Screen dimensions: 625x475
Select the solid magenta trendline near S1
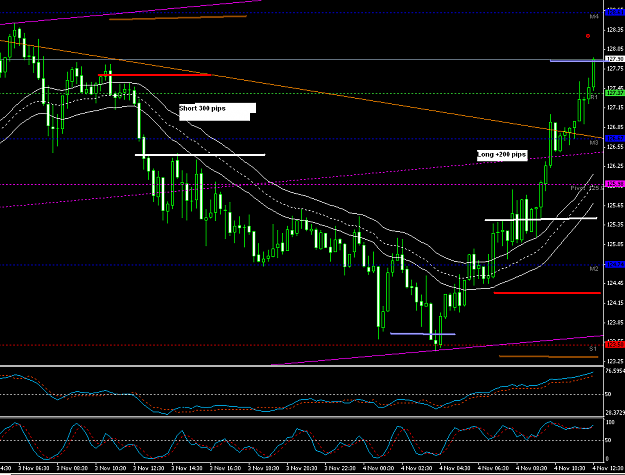(437, 350)
